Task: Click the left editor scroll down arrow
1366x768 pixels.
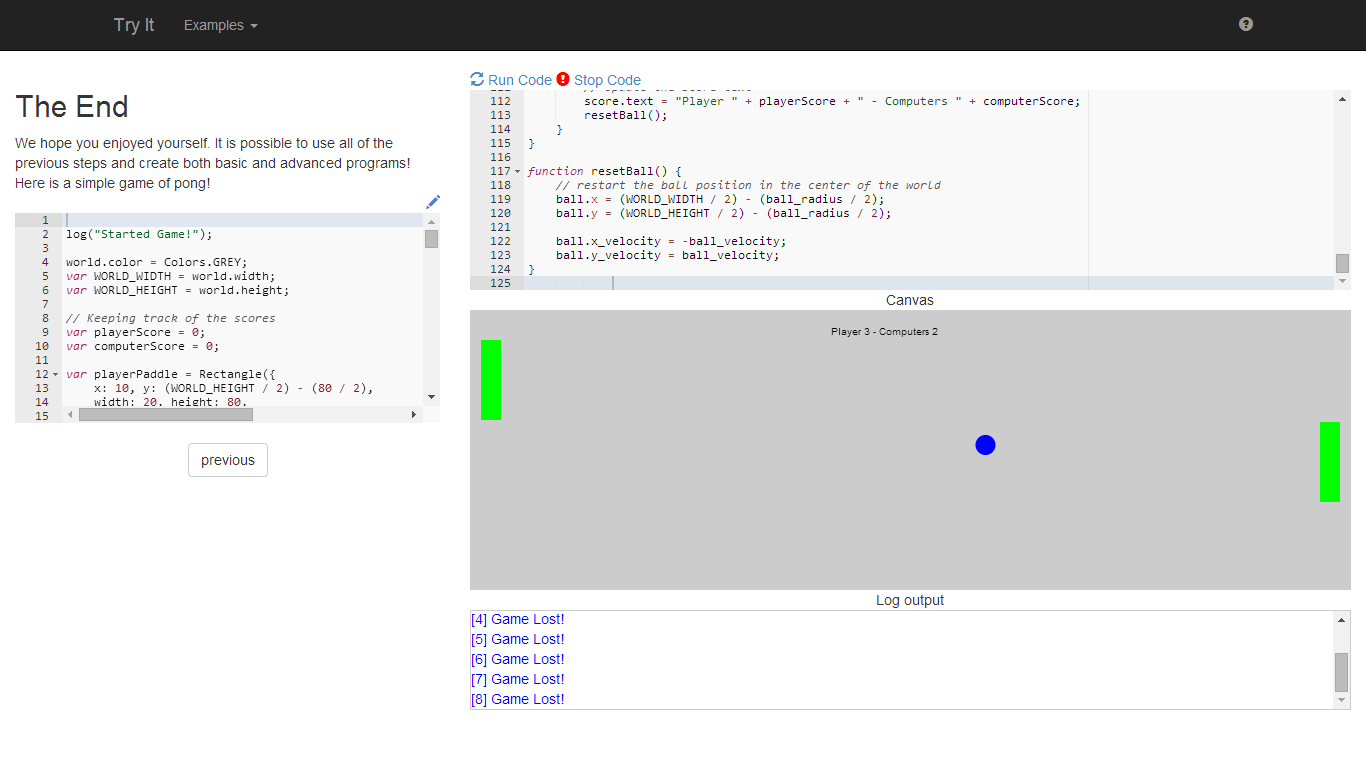Action: point(431,397)
